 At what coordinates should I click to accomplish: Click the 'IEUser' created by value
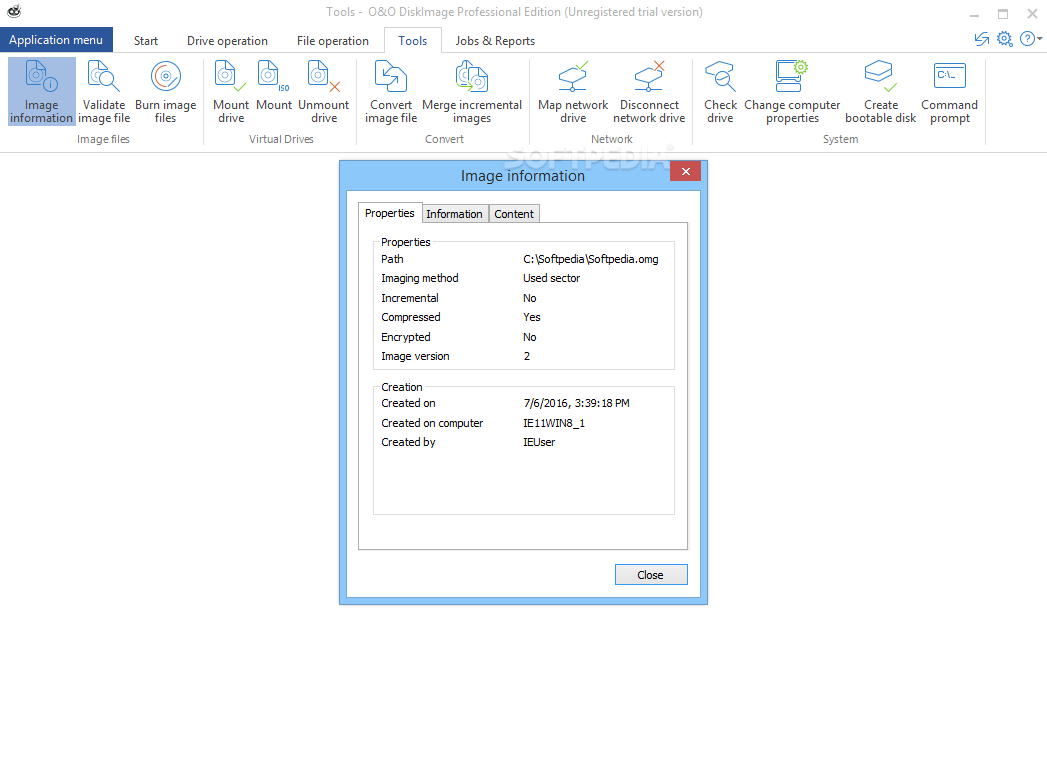539,442
